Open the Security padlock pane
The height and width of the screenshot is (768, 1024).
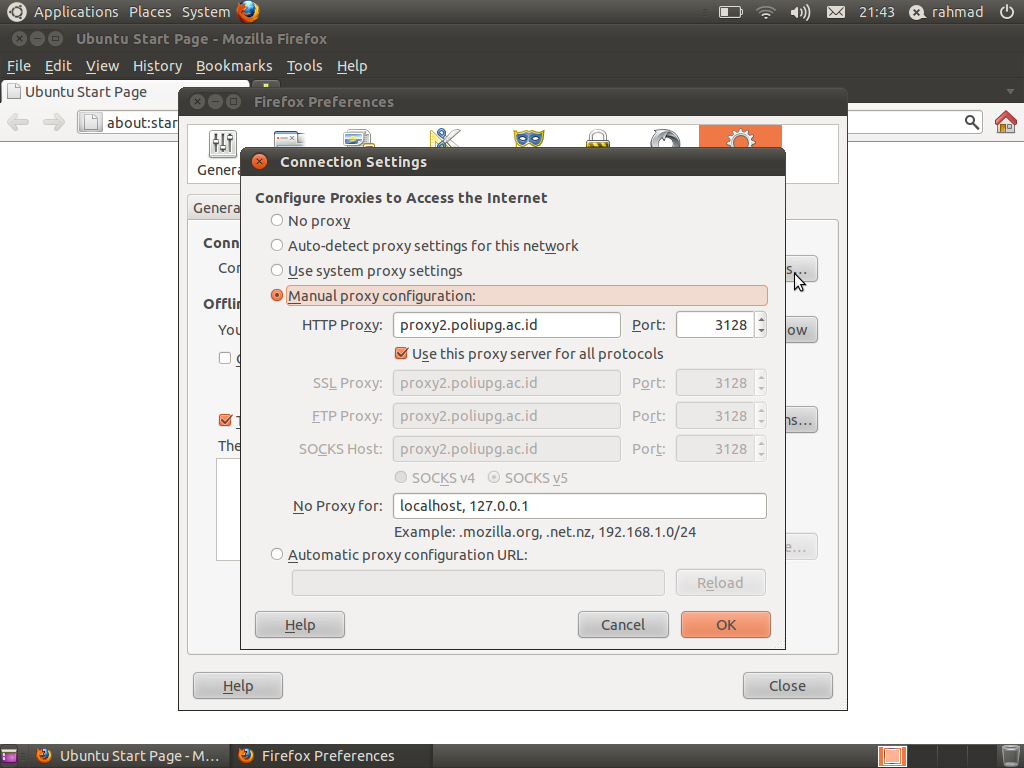coord(598,138)
